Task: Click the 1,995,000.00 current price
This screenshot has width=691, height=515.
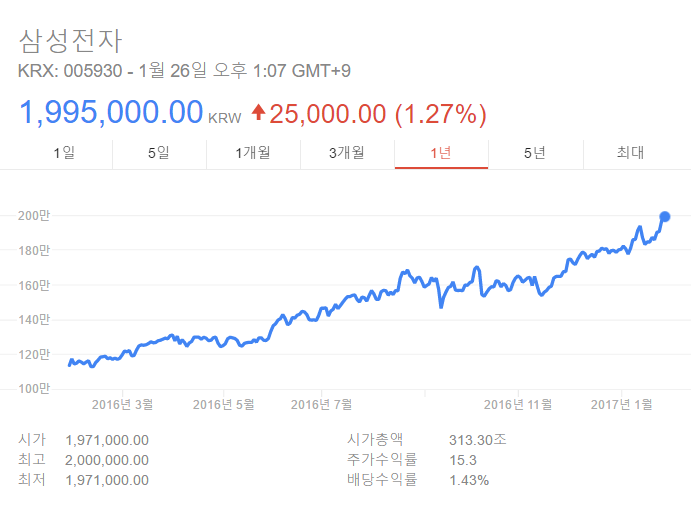Action: pos(111,112)
